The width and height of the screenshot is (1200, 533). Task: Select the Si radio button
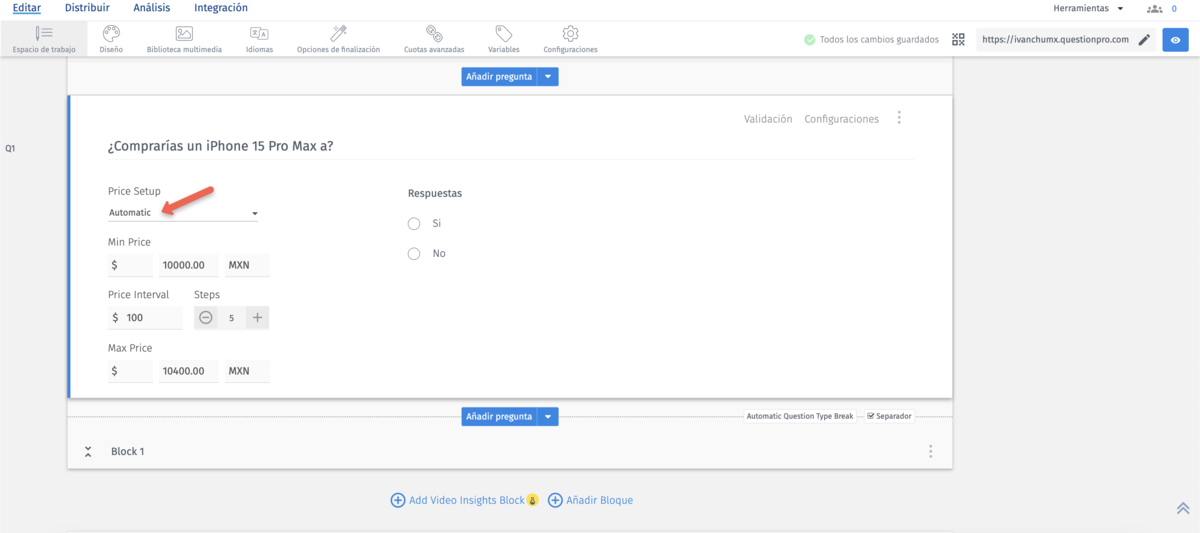[414, 224]
